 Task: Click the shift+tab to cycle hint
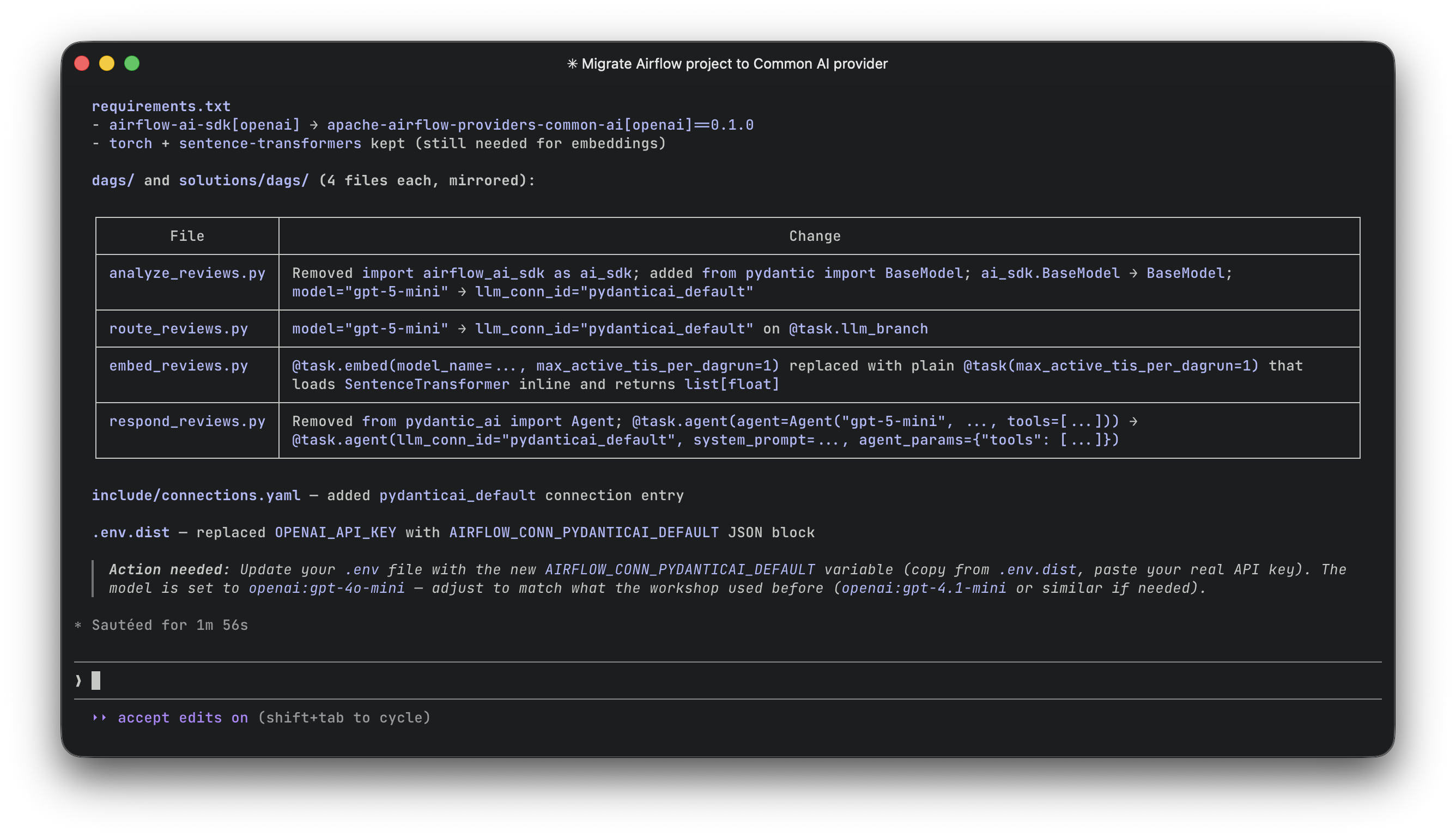pyautogui.click(x=345, y=718)
